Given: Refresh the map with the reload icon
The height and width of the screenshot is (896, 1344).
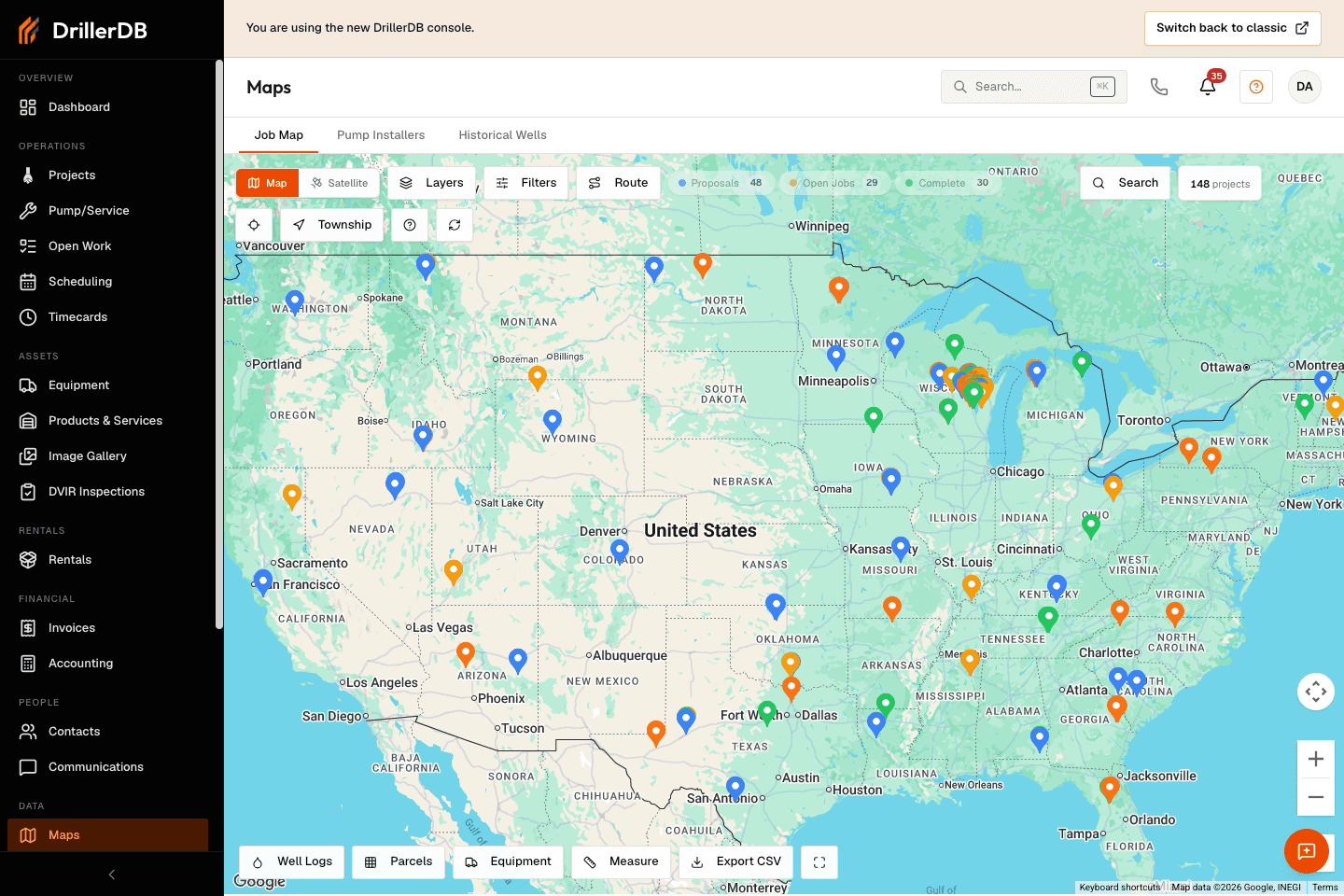Looking at the screenshot, I should 455,225.
